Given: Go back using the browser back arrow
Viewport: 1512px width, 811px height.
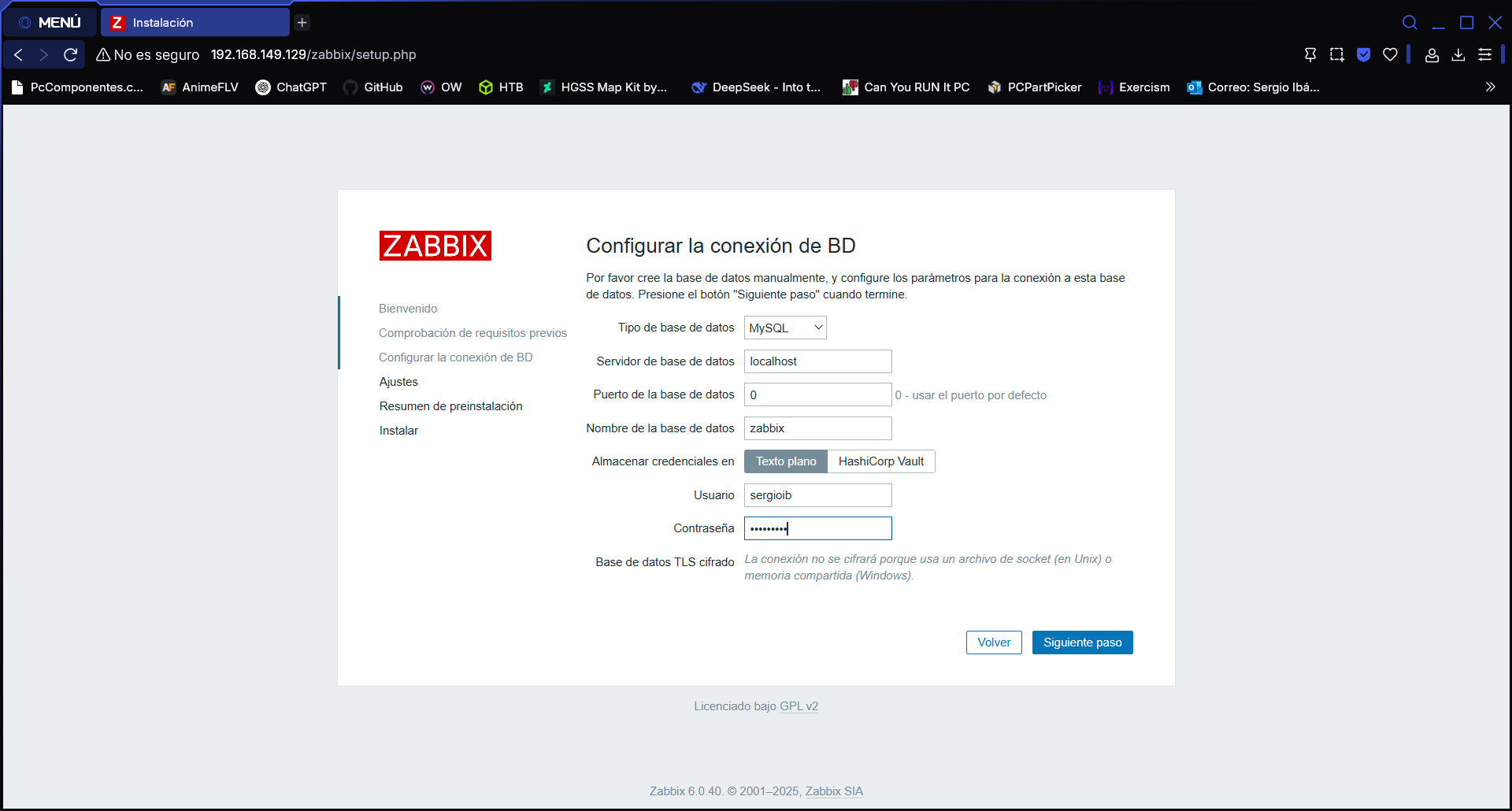Looking at the screenshot, I should click(19, 54).
